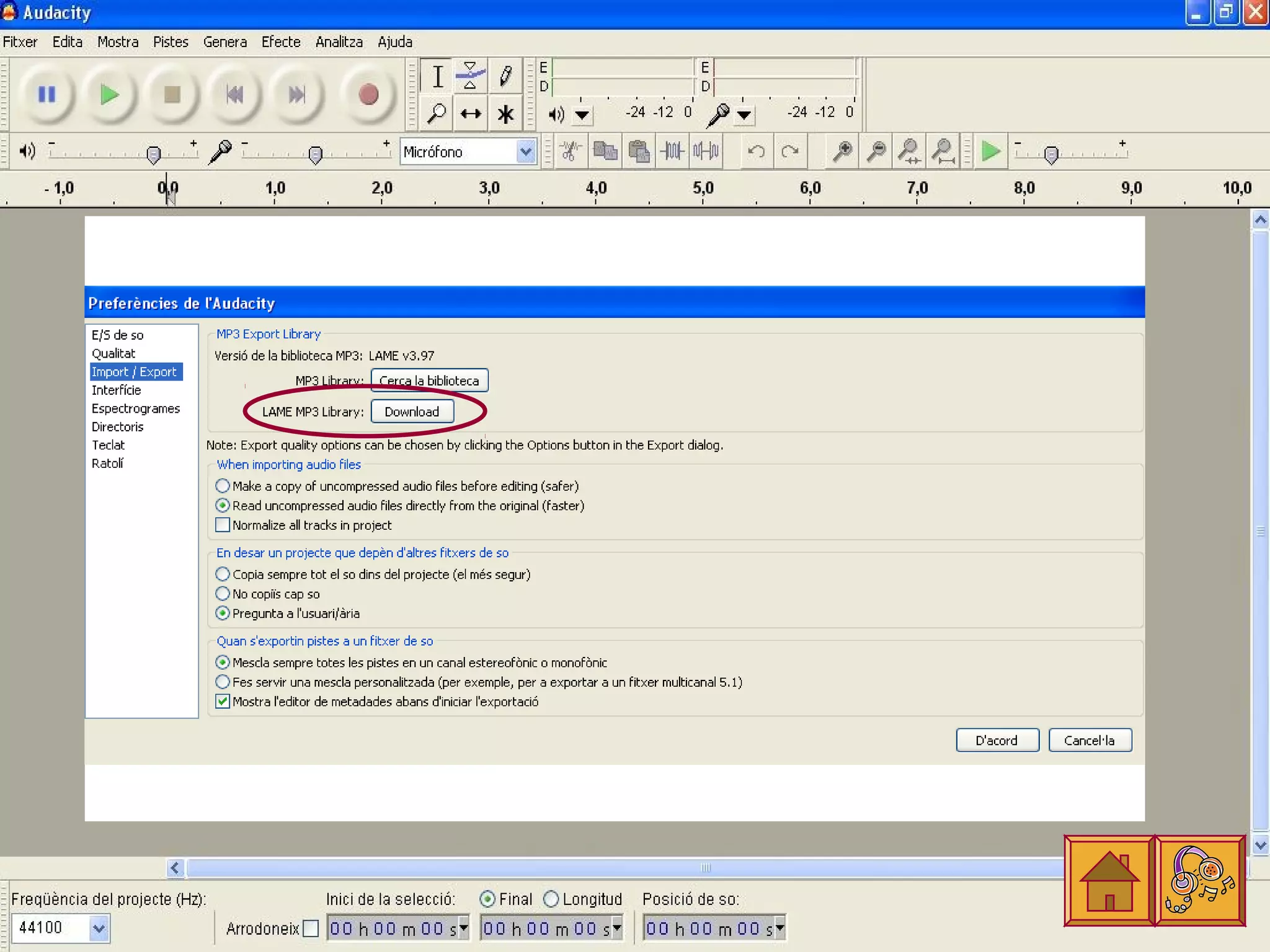The width and height of the screenshot is (1270, 952).
Task: Select Espectrogrames in preferences list
Action: click(135, 408)
